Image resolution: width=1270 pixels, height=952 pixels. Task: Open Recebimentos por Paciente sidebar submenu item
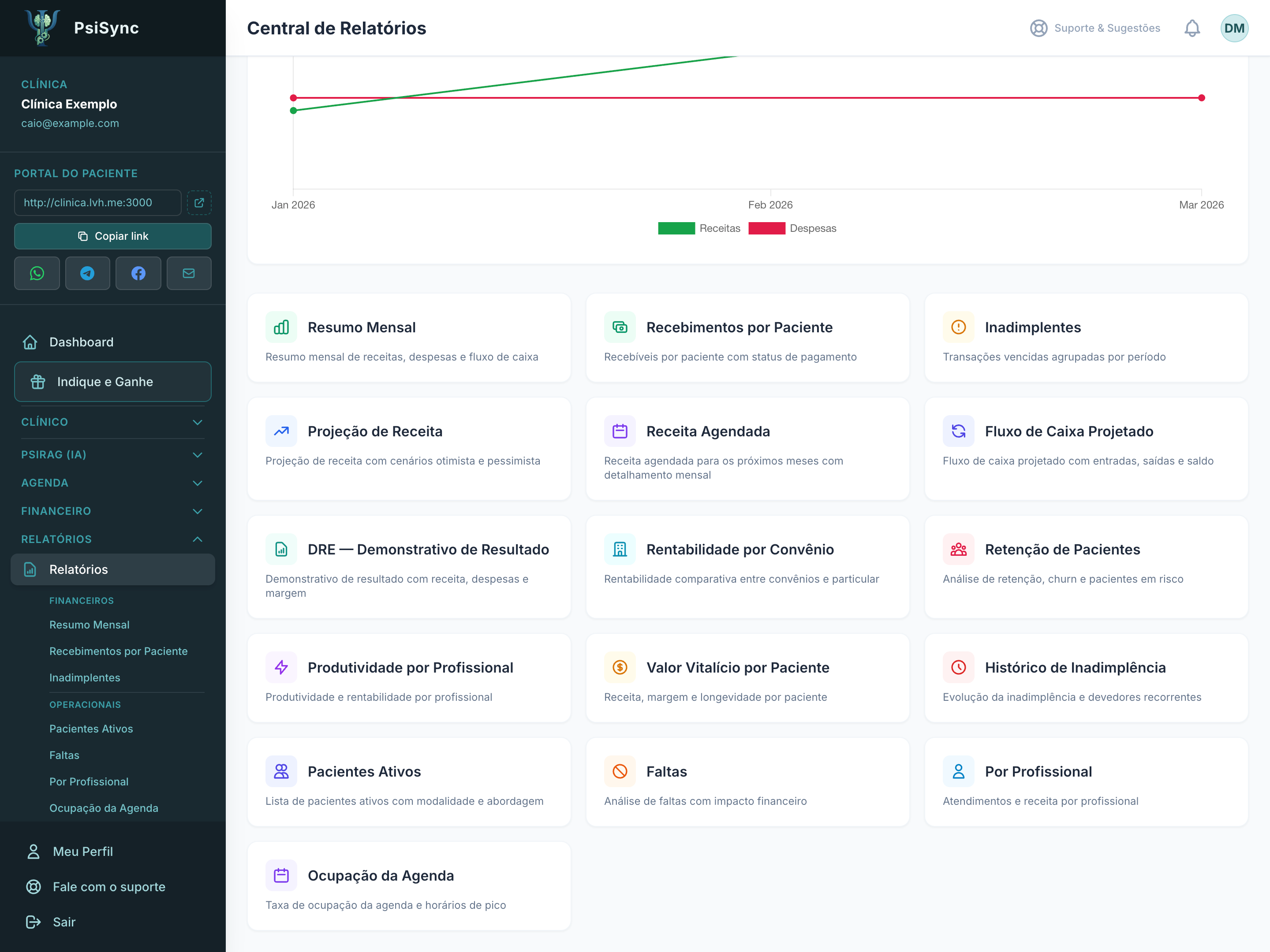pos(118,651)
